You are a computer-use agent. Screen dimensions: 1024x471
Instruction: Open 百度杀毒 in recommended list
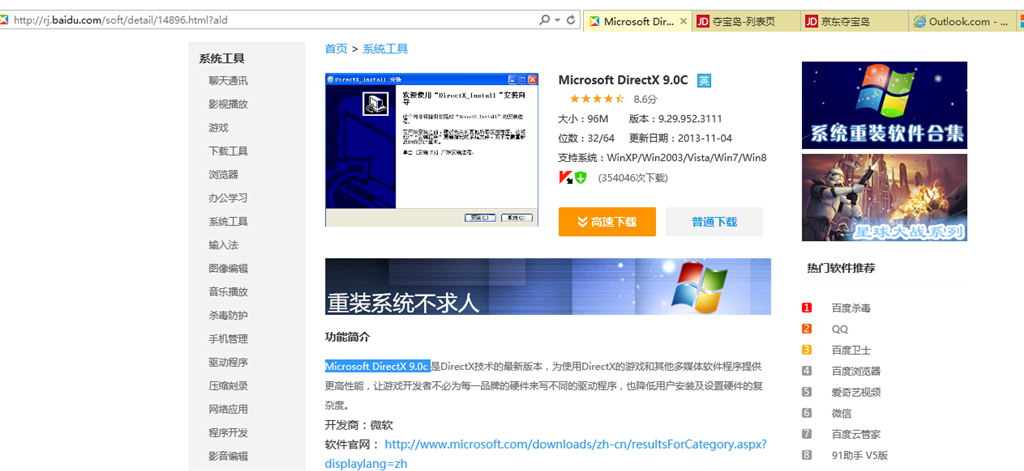click(x=851, y=308)
